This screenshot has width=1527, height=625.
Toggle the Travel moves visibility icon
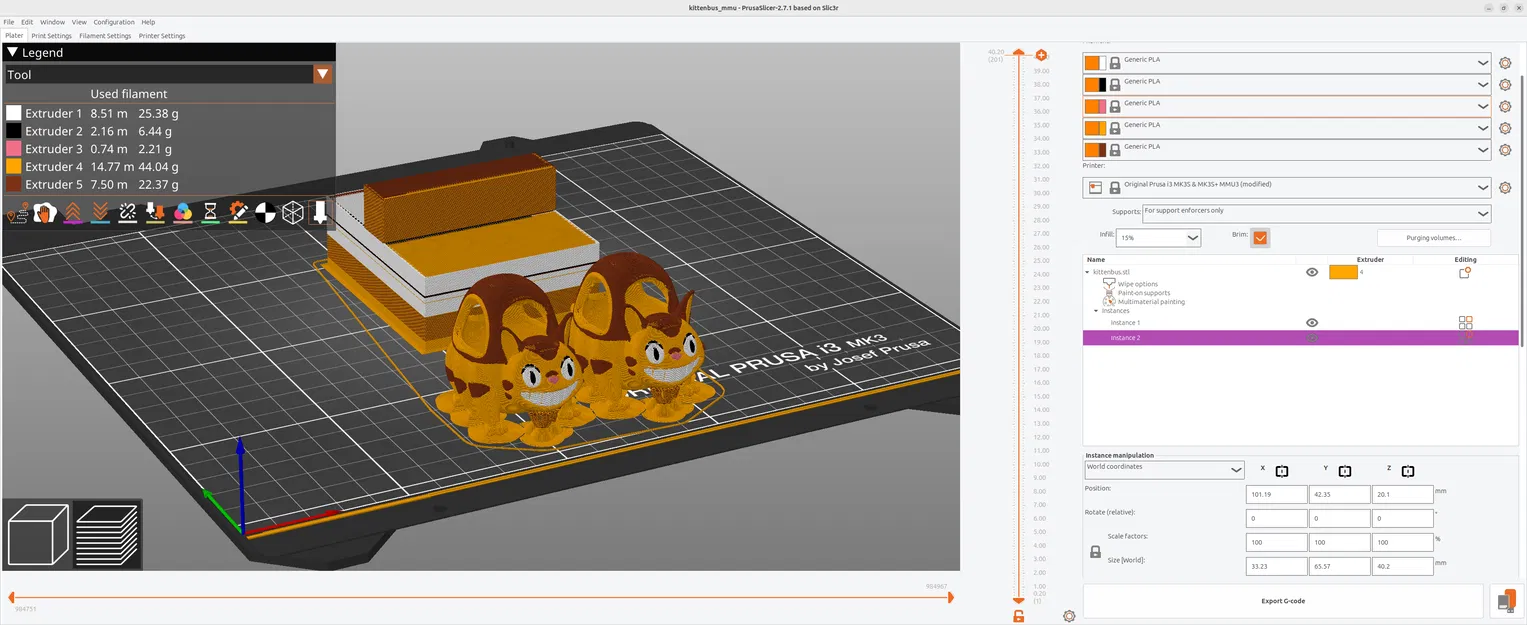(x=17, y=212)
